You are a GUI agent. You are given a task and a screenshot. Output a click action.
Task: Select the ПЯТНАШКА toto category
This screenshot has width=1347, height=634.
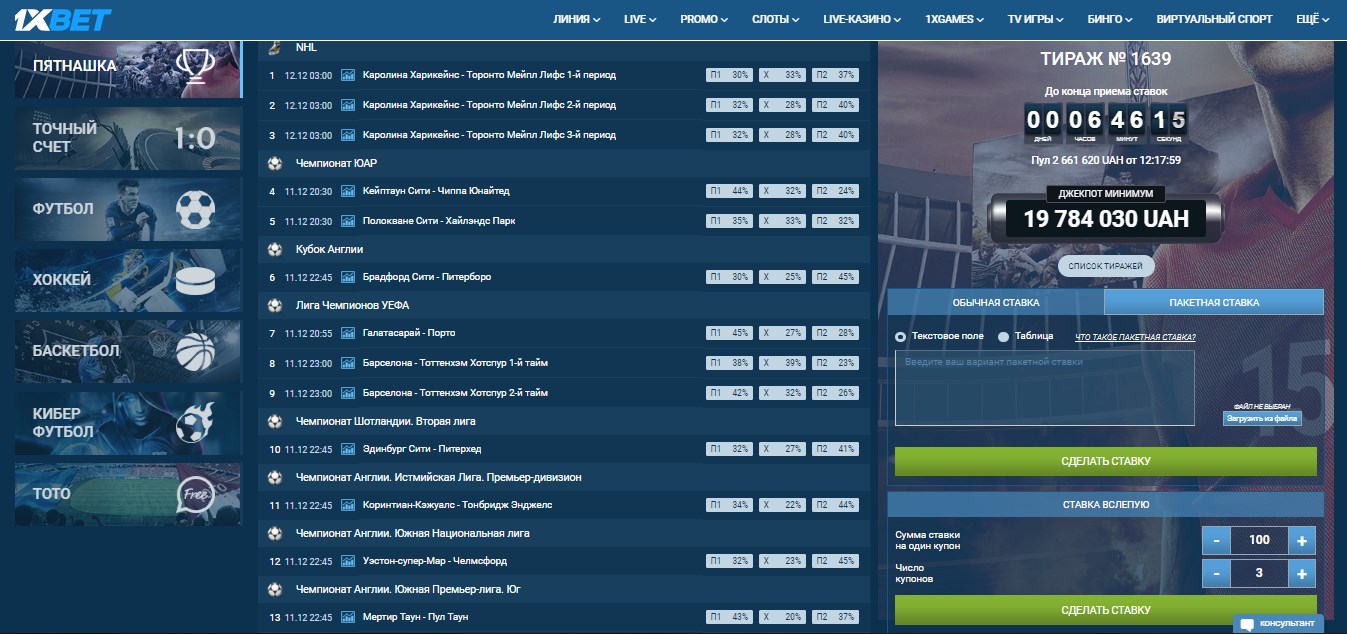pyautogui.click(x=128, y=67)
